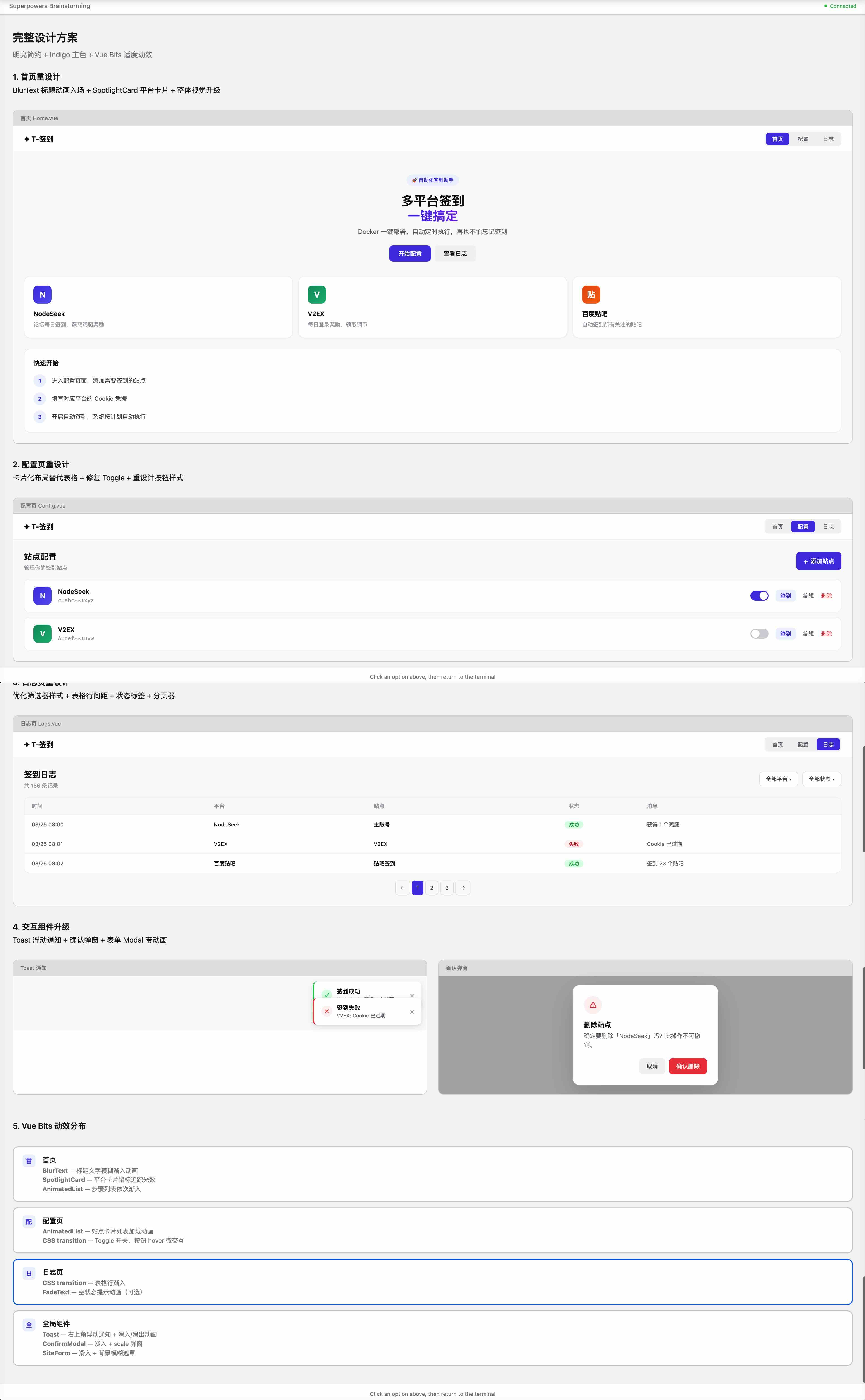The height and width of the screenshot is (1400, 865).
Task: Click the V2EX green V card icon
Action: coord(316,295)
